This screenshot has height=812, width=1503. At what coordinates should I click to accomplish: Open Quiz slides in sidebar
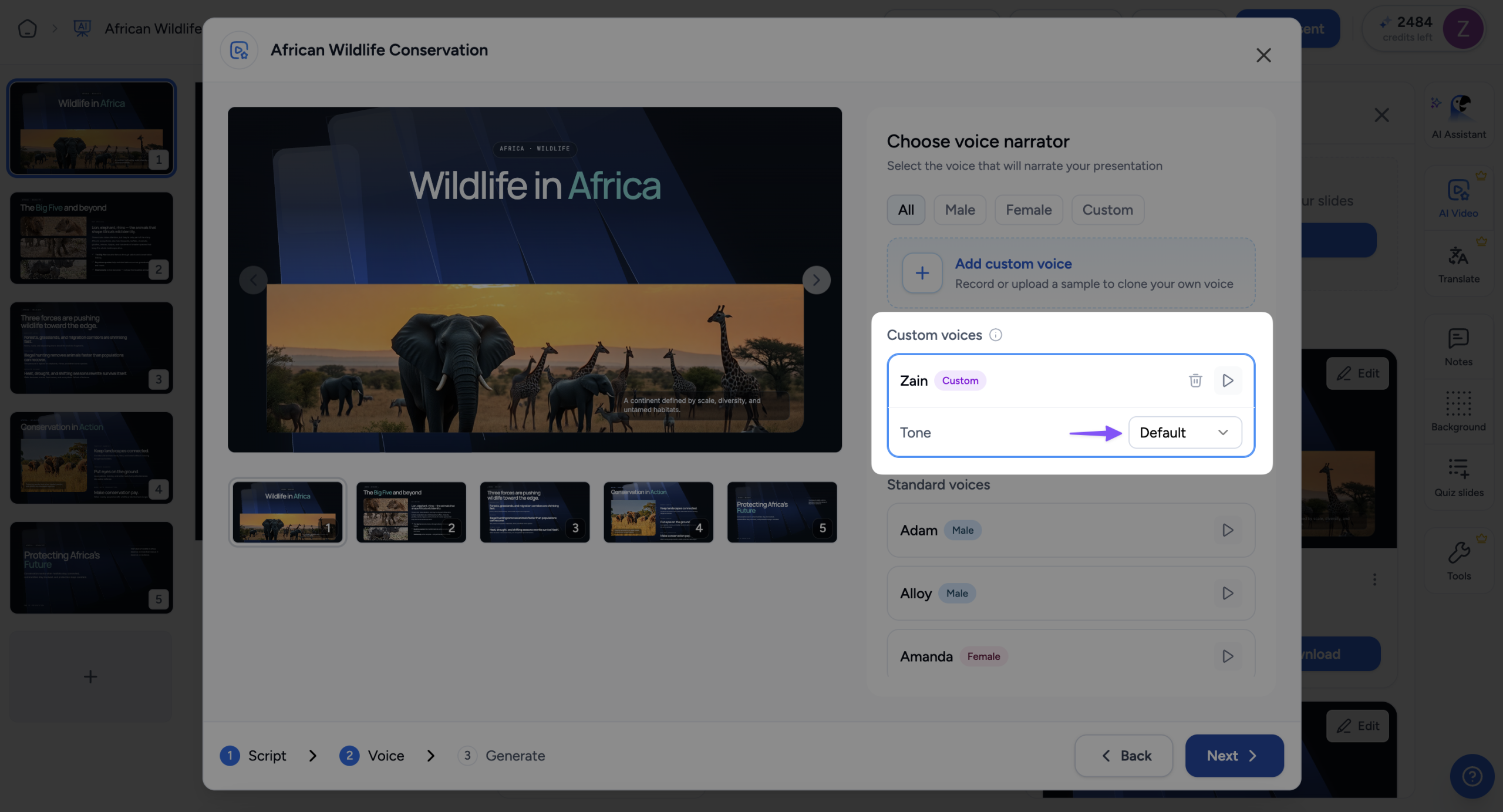1458,477
